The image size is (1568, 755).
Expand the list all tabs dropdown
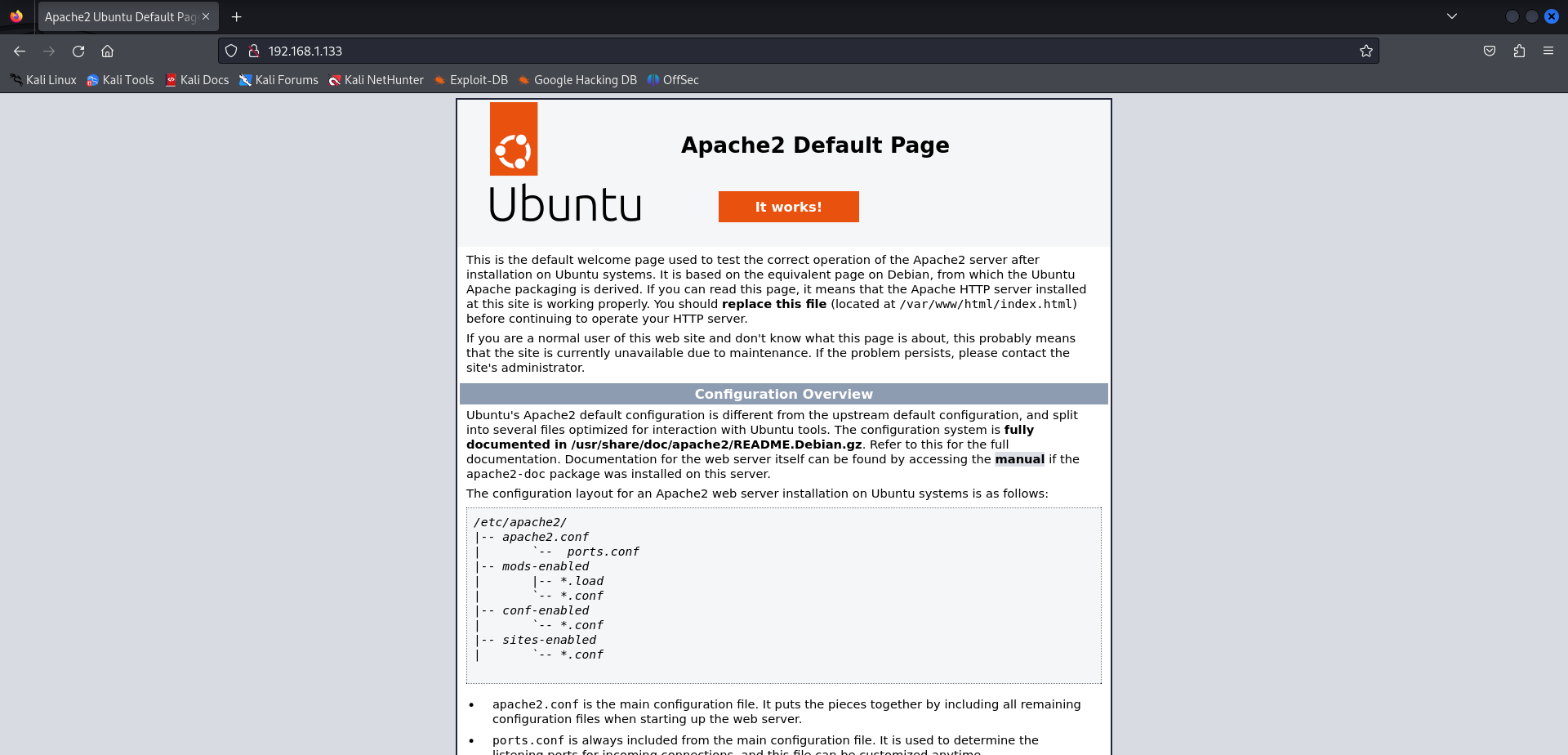1451,16
